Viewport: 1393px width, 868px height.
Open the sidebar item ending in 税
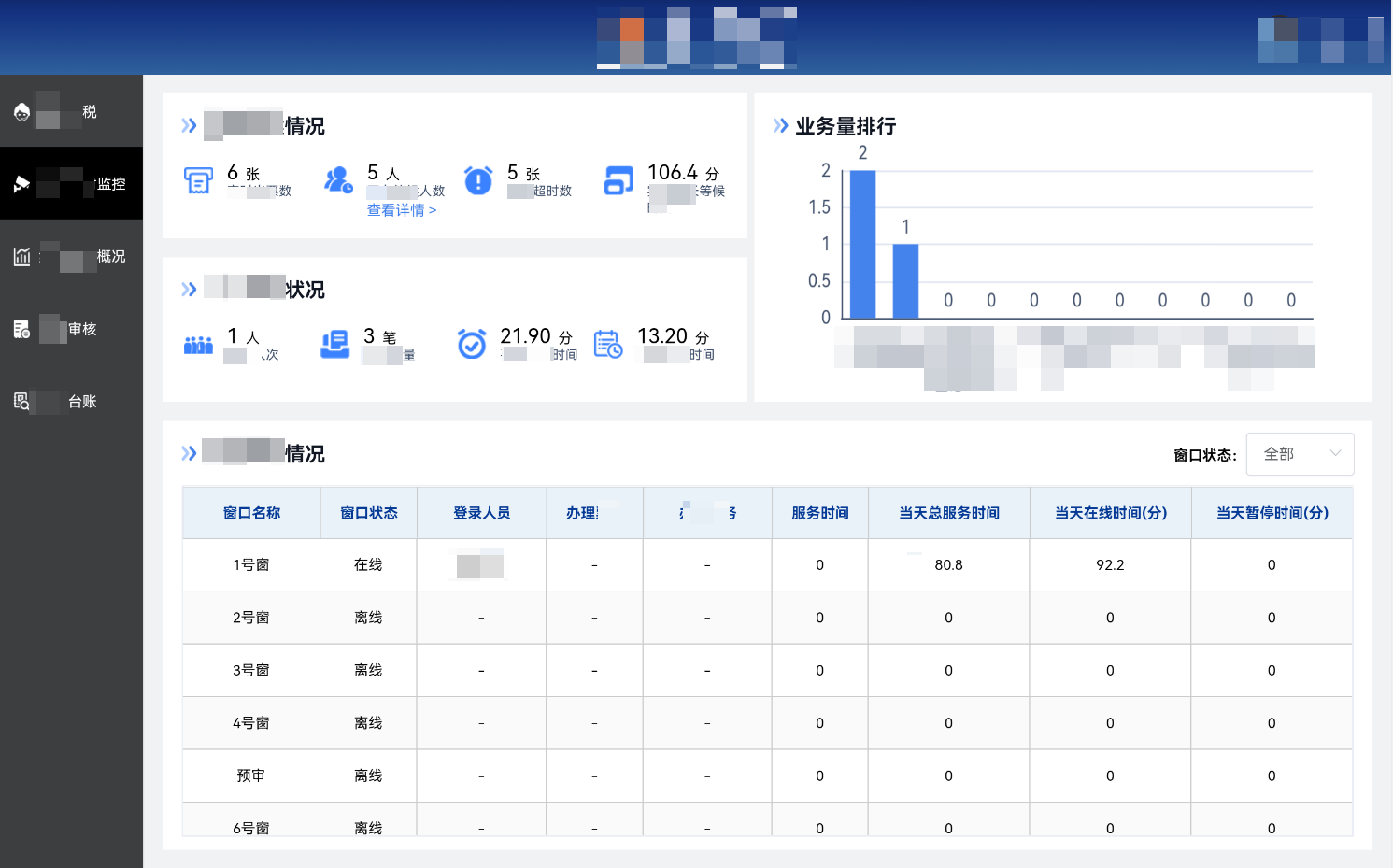click(x=71, y=111)
